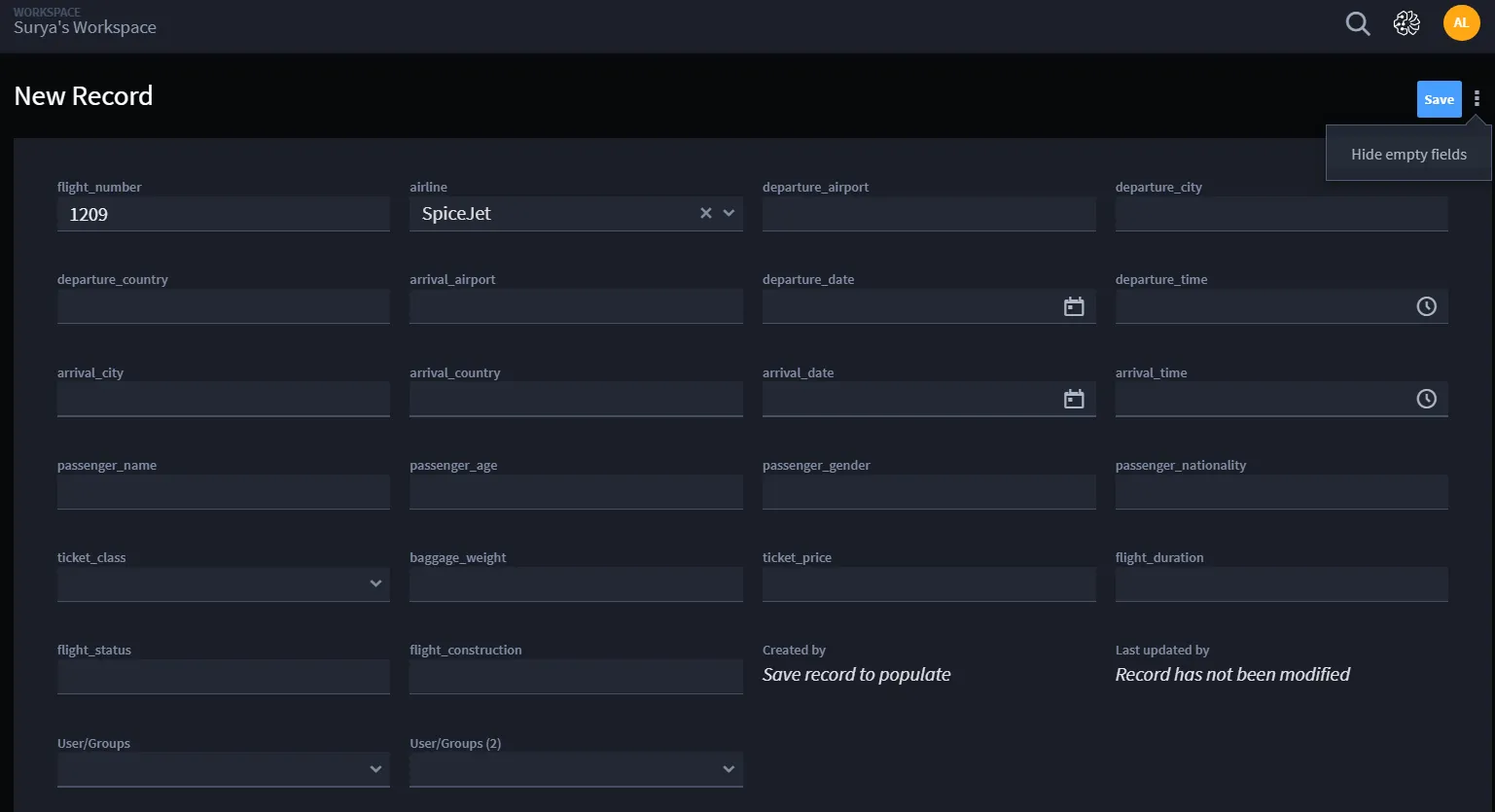
Task: Open the AI brain icon in the header
Action: click(x=1406, y=23)
